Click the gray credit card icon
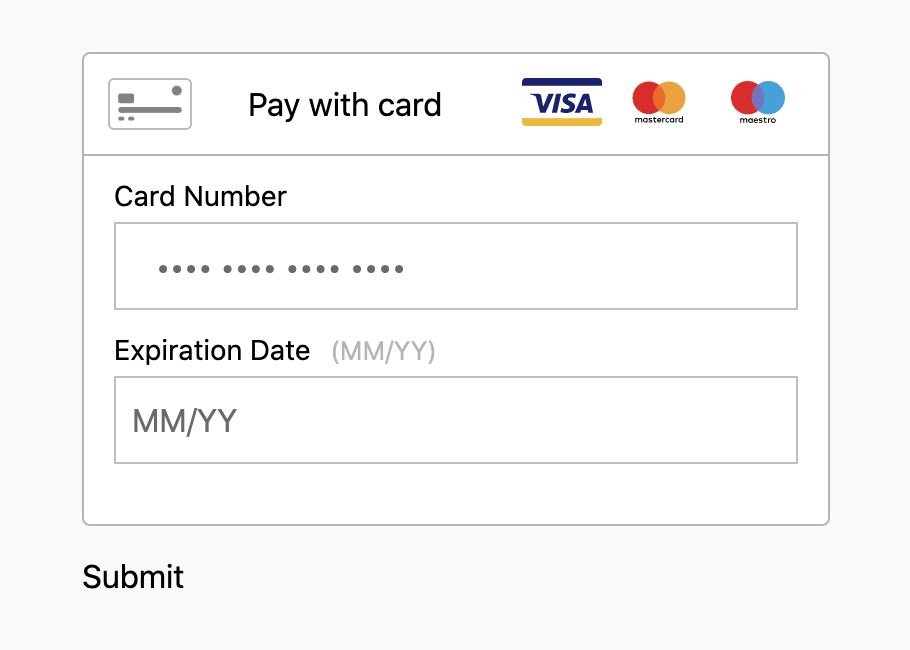This screenshot has height=650, width=910. pyautogui.click(x=150, y=104)
